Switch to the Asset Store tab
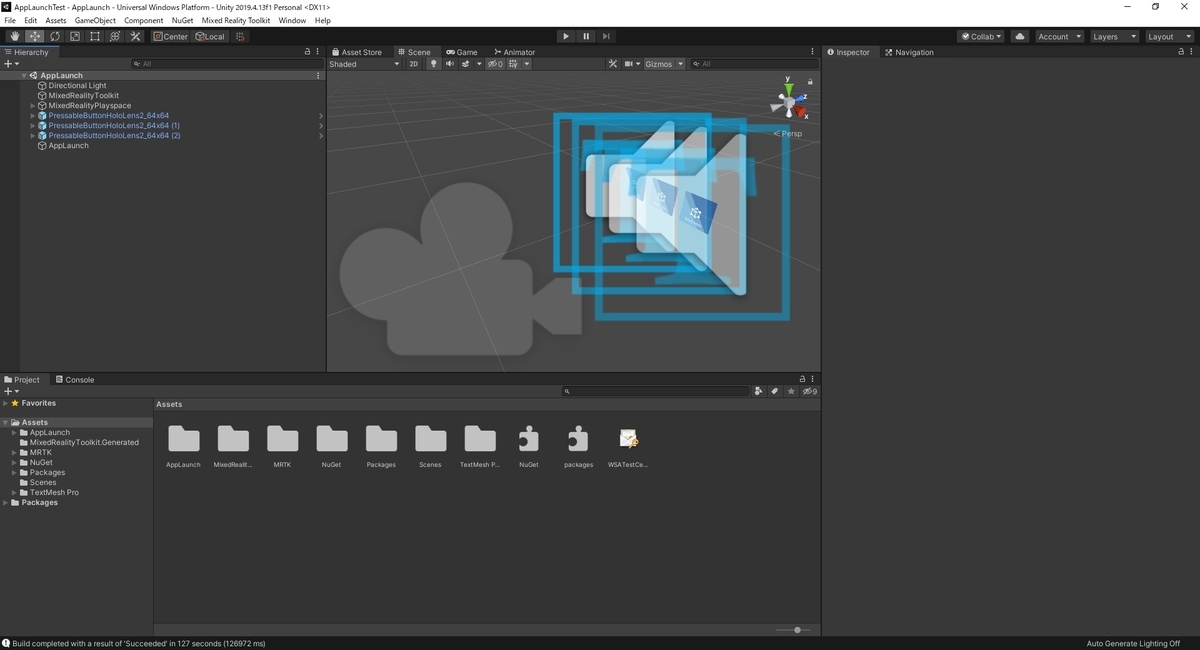1200x650 pixels. (x=357, y=52)
